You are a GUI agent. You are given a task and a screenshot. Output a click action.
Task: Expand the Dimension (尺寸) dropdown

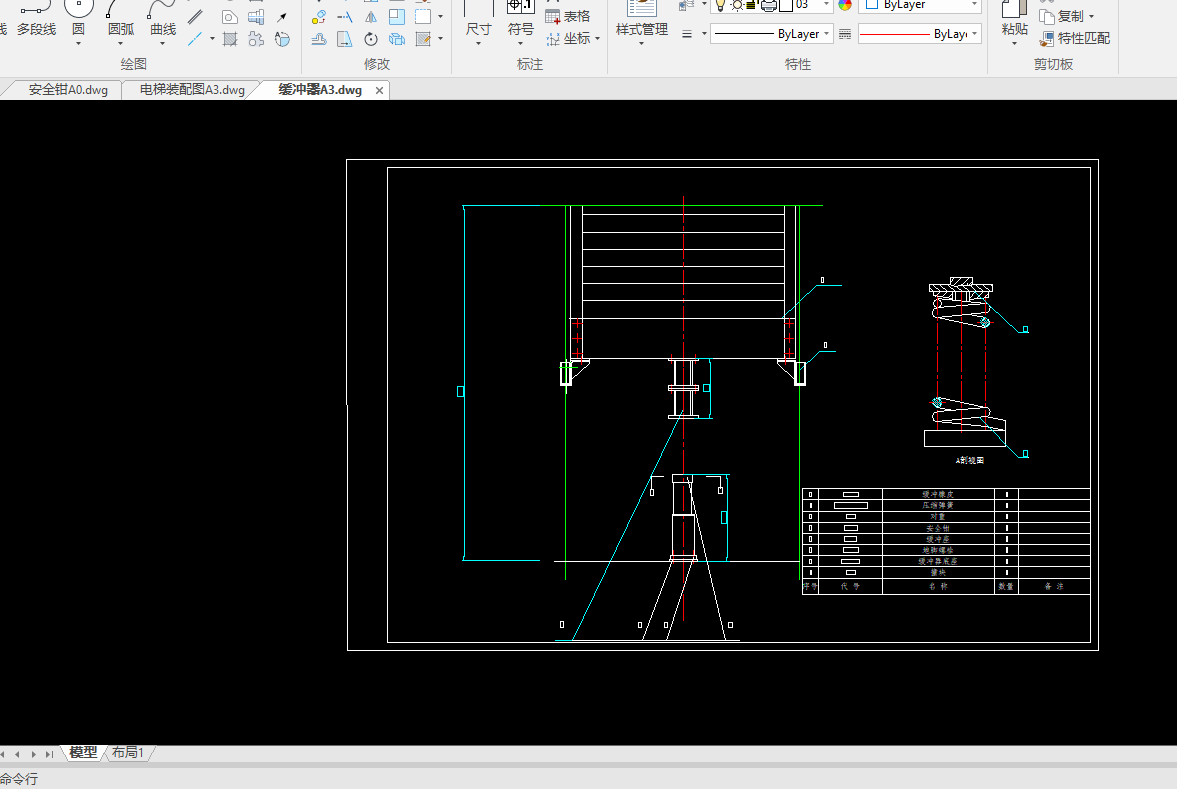(x=478, y=43)
